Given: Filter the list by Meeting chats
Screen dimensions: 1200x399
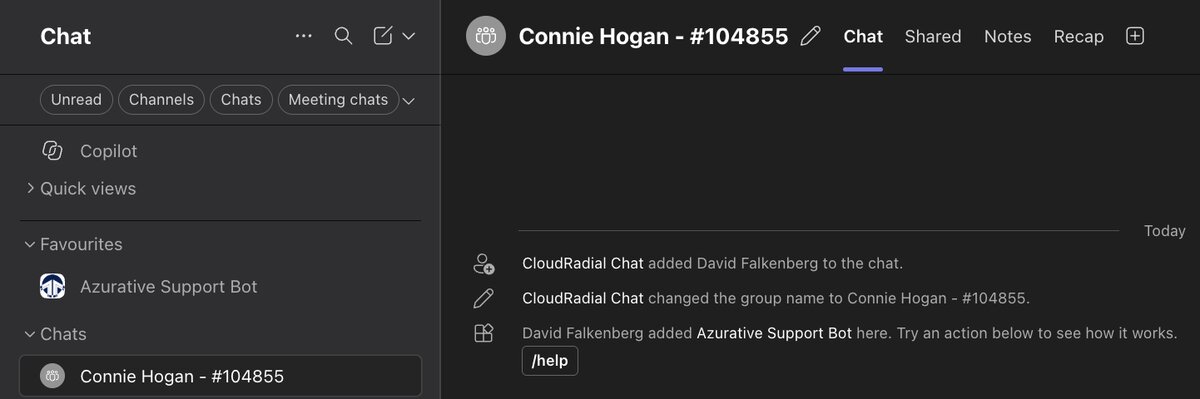Looking at the screenshot, I should (x=338, y=100).
